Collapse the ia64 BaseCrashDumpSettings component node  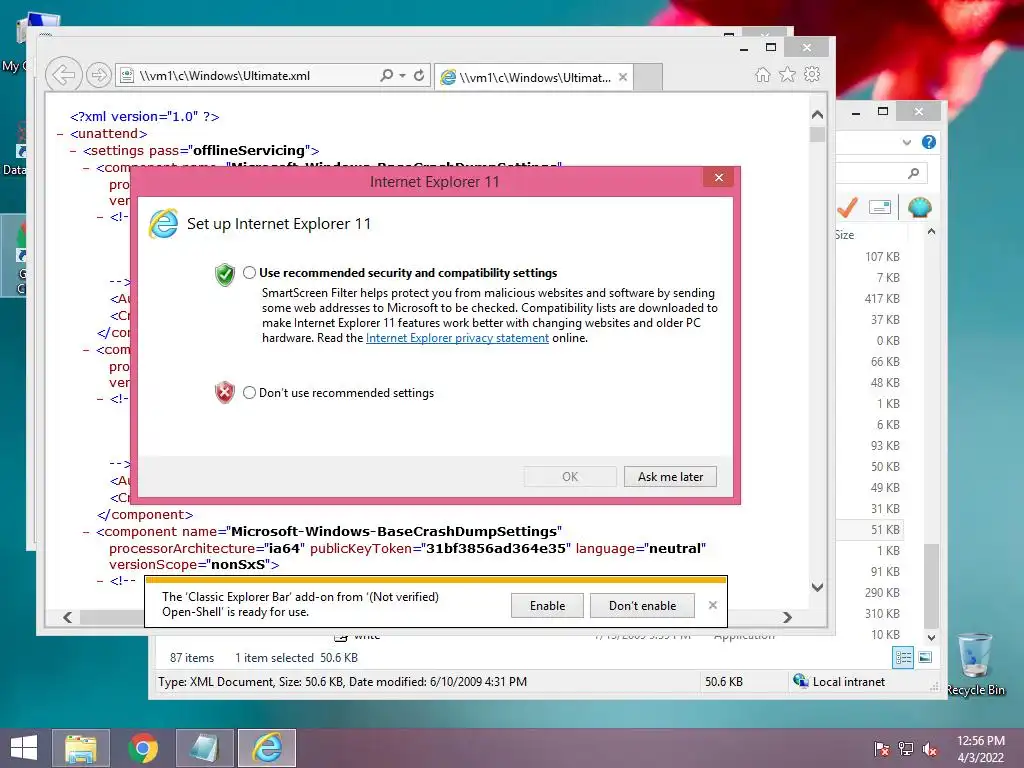(x=86, y=532)
